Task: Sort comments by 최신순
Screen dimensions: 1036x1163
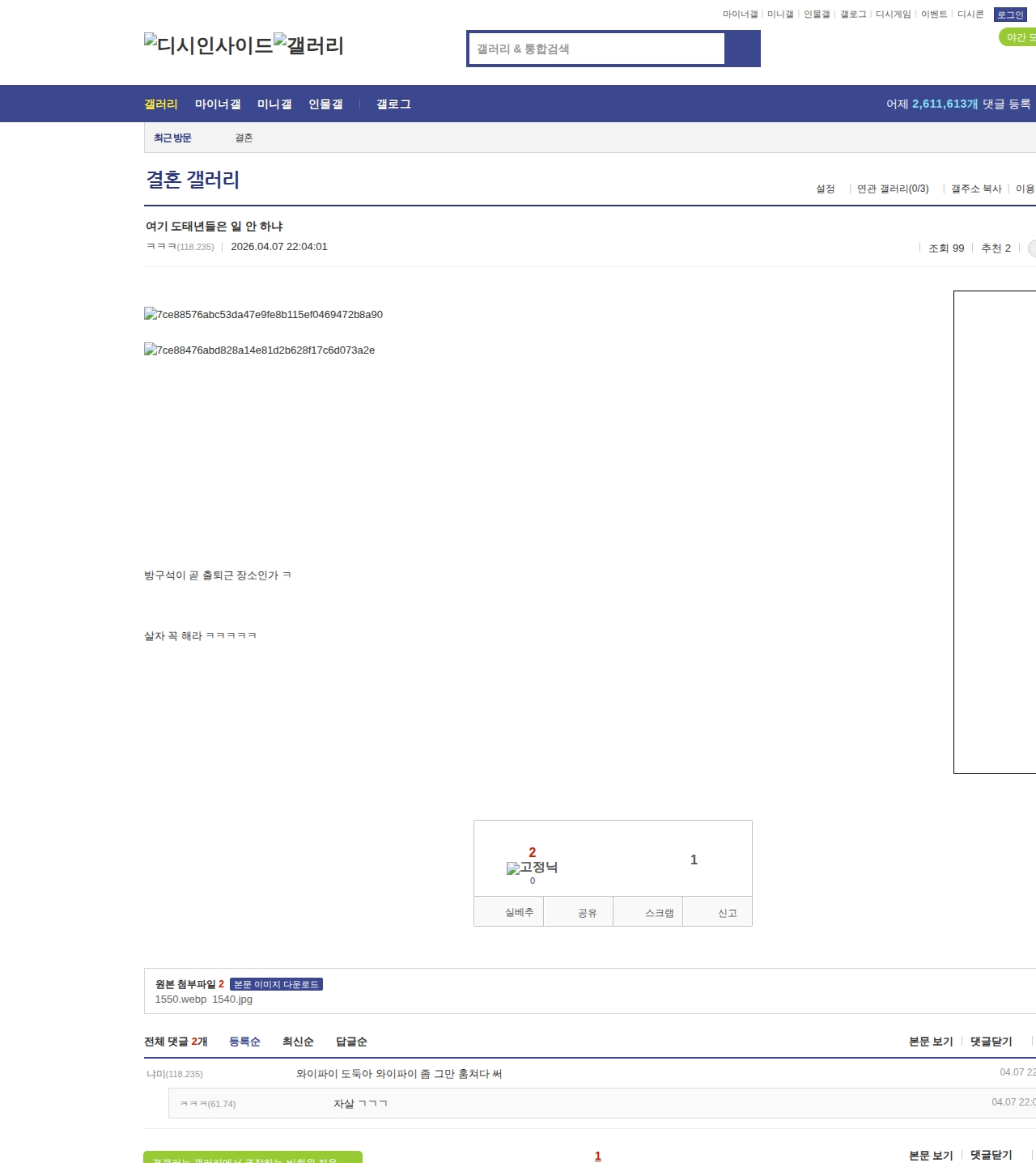Action: [x=298, y=1042]
